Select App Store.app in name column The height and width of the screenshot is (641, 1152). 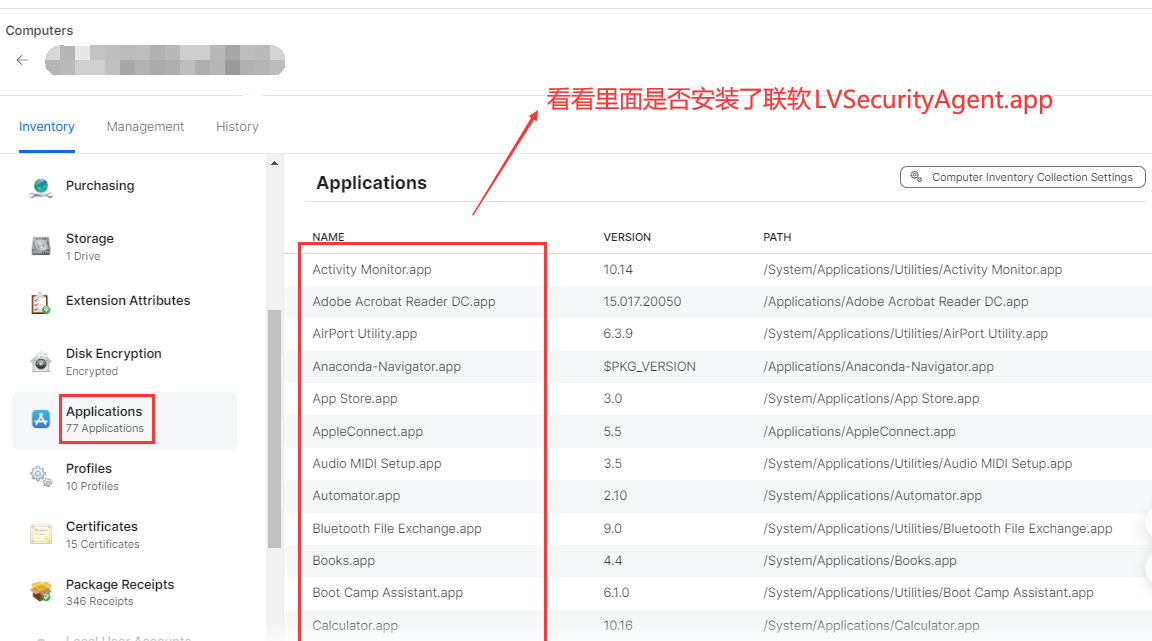click(x=355, y=398)
